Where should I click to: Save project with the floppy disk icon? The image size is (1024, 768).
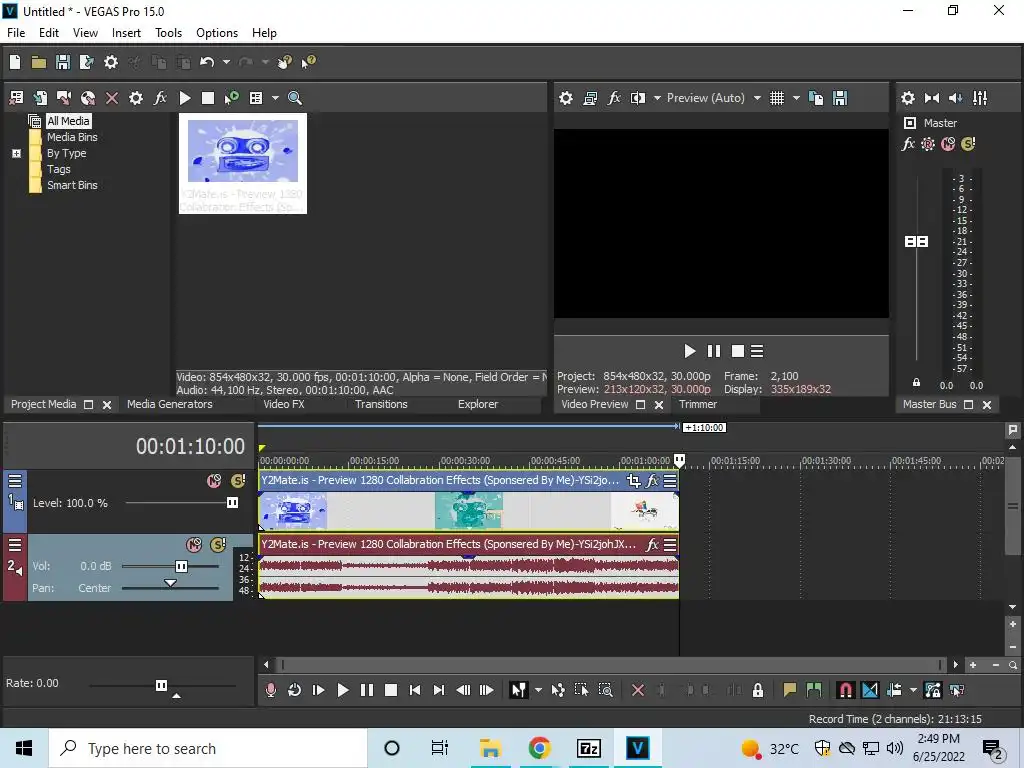[x=63, y=62]
